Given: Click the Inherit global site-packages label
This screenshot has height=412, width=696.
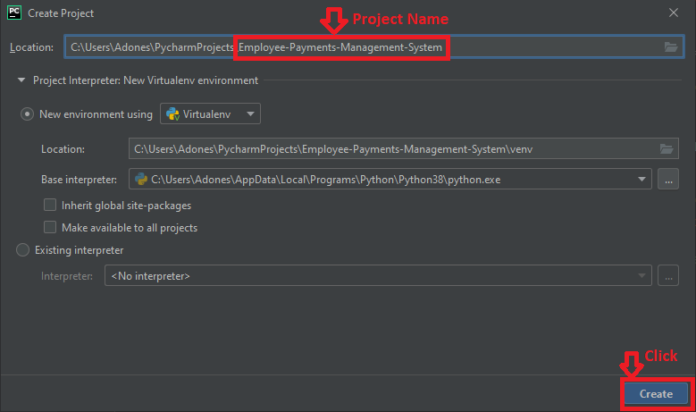Looking at the screenshot, I should click(x=126, y=206).
